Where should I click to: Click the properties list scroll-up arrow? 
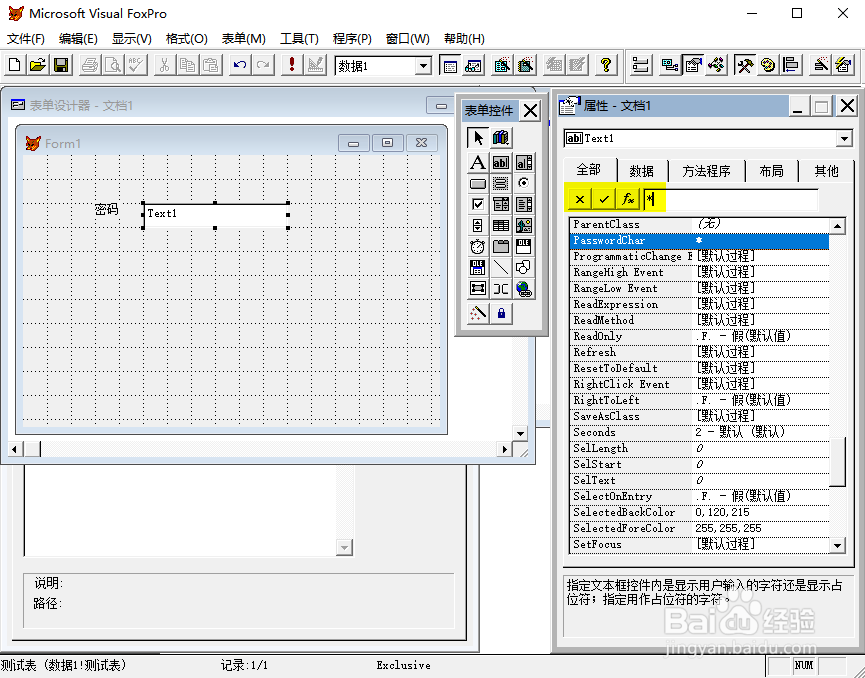click(837, 226)
